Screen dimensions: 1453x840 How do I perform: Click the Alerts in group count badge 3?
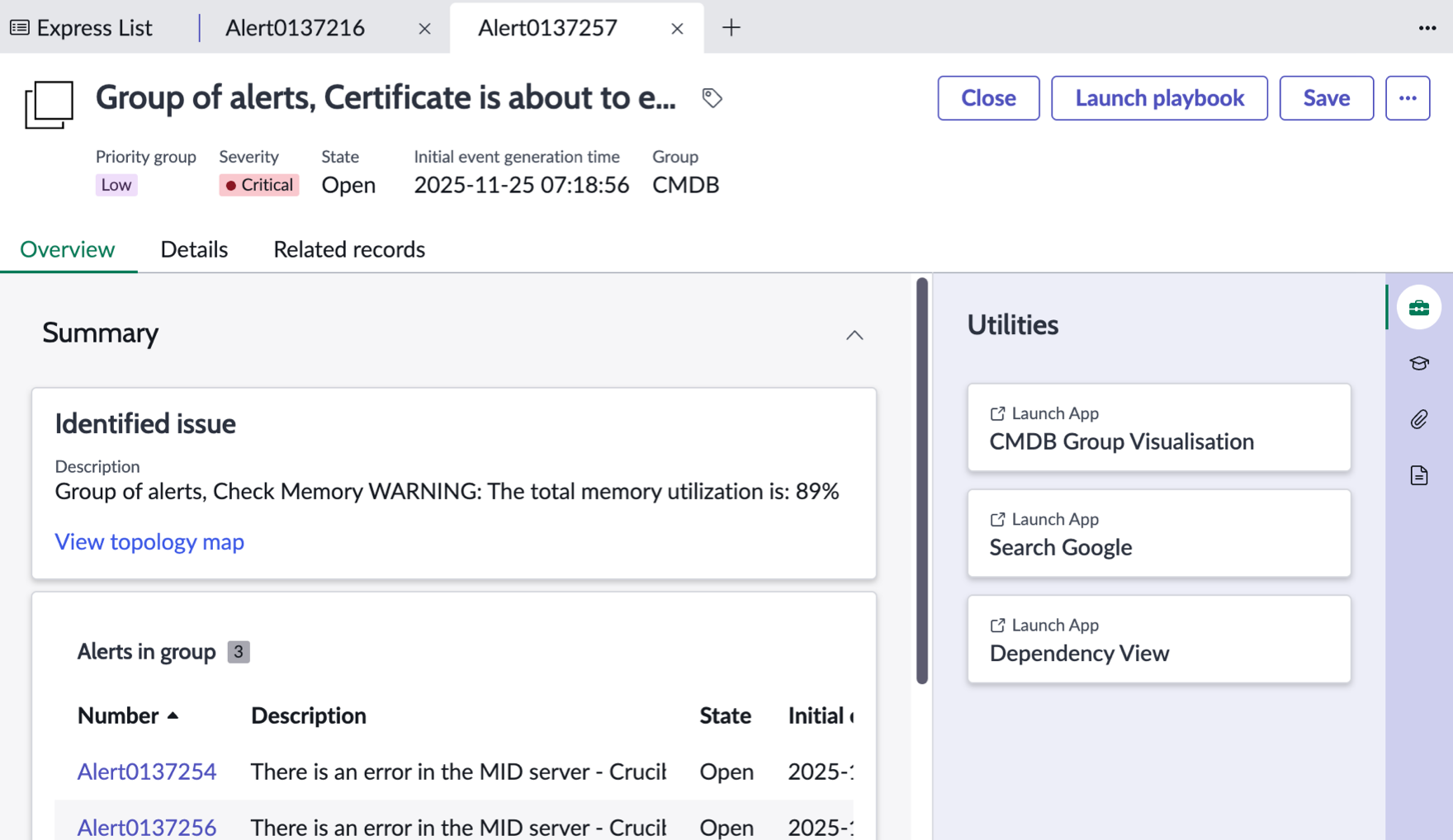[239, 652]
